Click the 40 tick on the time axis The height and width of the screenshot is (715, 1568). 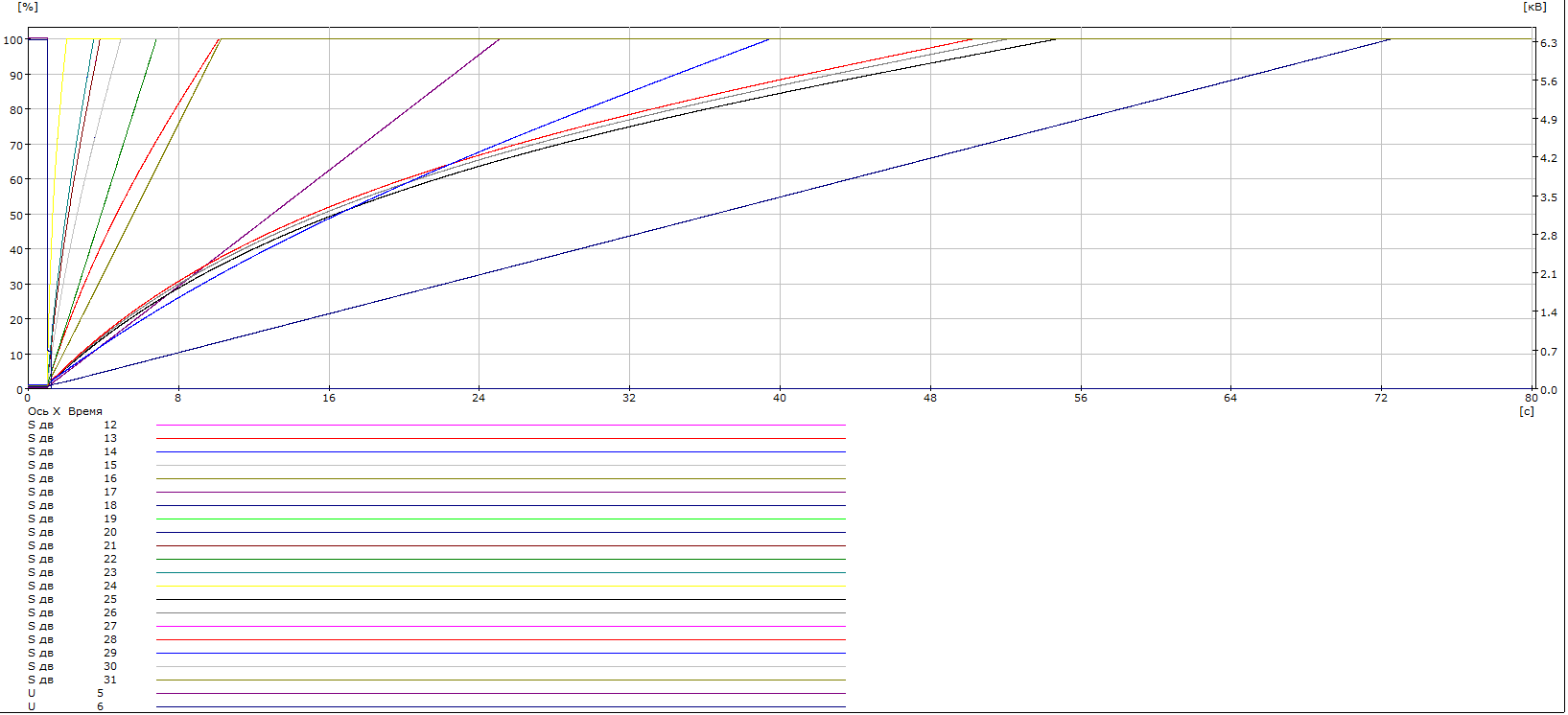click(780, 398)
